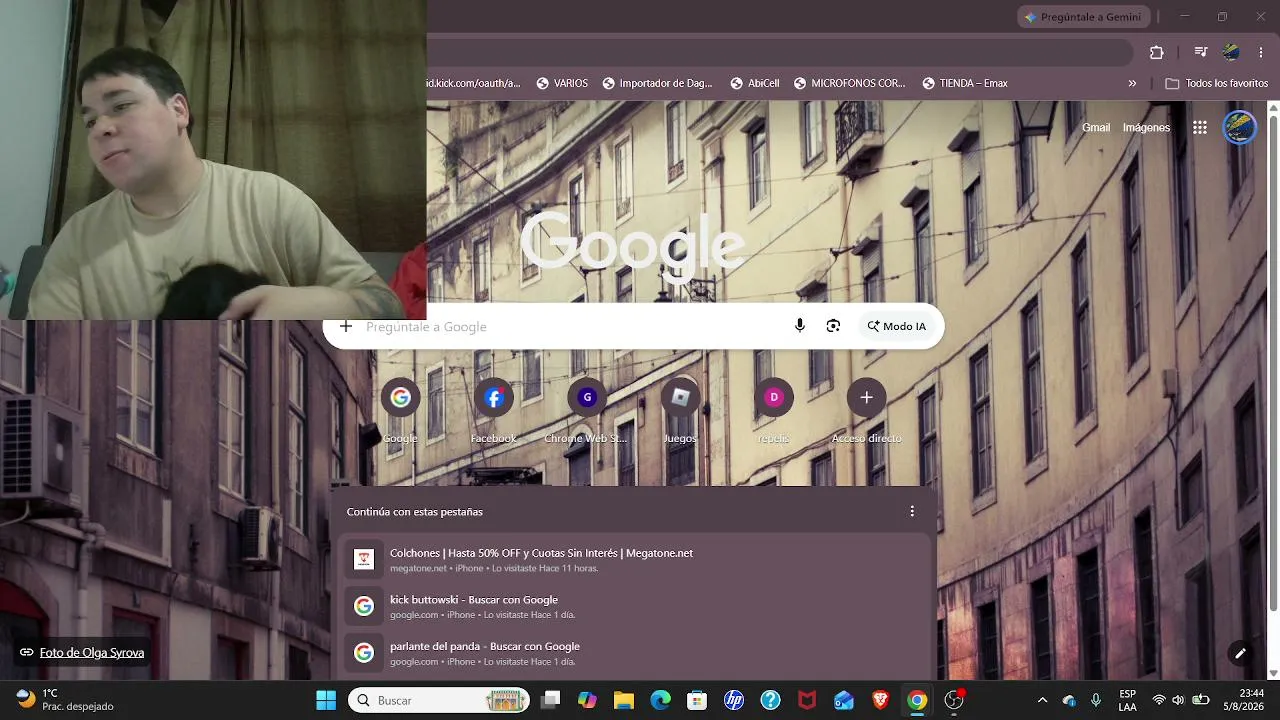
Task: Open Chrome's three-dot menu
Action: (1261, 53)
